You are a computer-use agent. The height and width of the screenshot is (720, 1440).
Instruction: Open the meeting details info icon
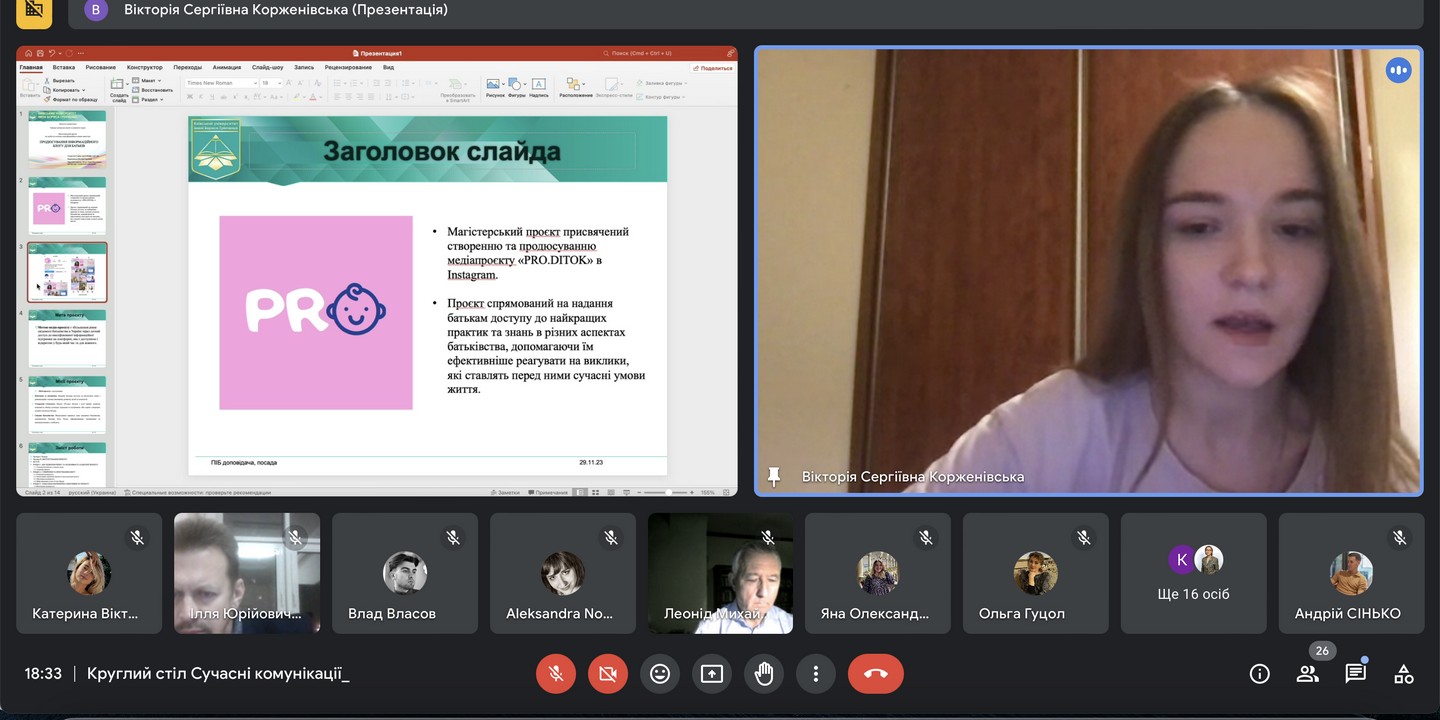[1260, 674]
